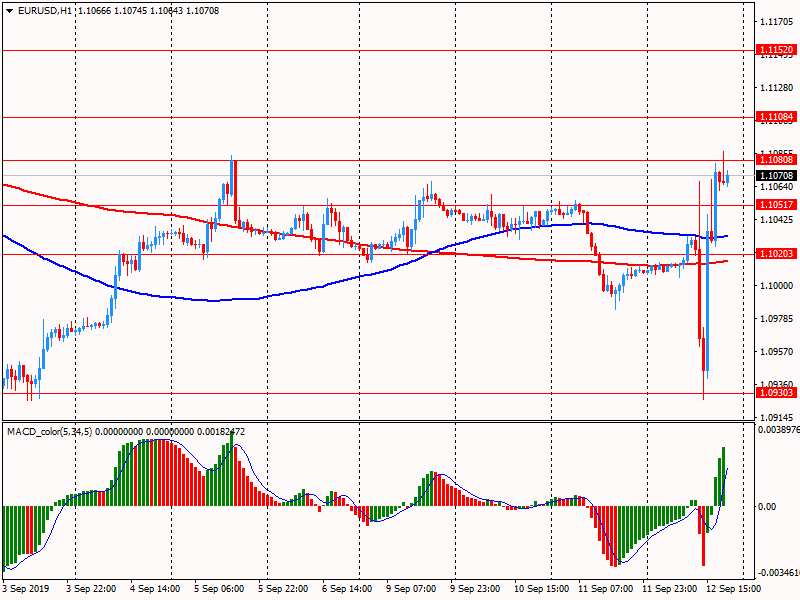Click the lower MACD scale value -0.003461

click(779, 573)
